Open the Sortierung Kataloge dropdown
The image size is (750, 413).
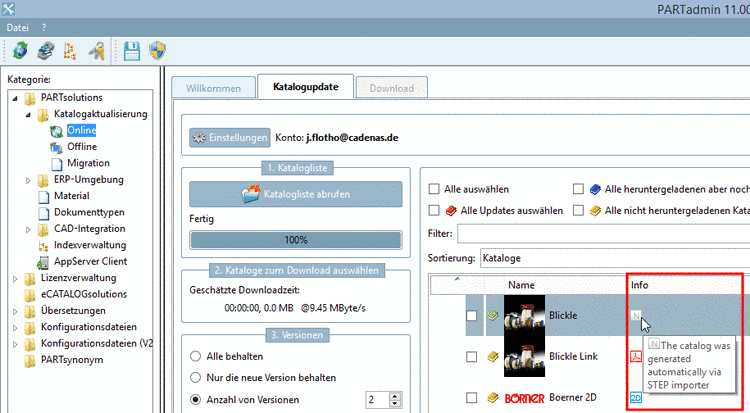(x=615, y=258)
